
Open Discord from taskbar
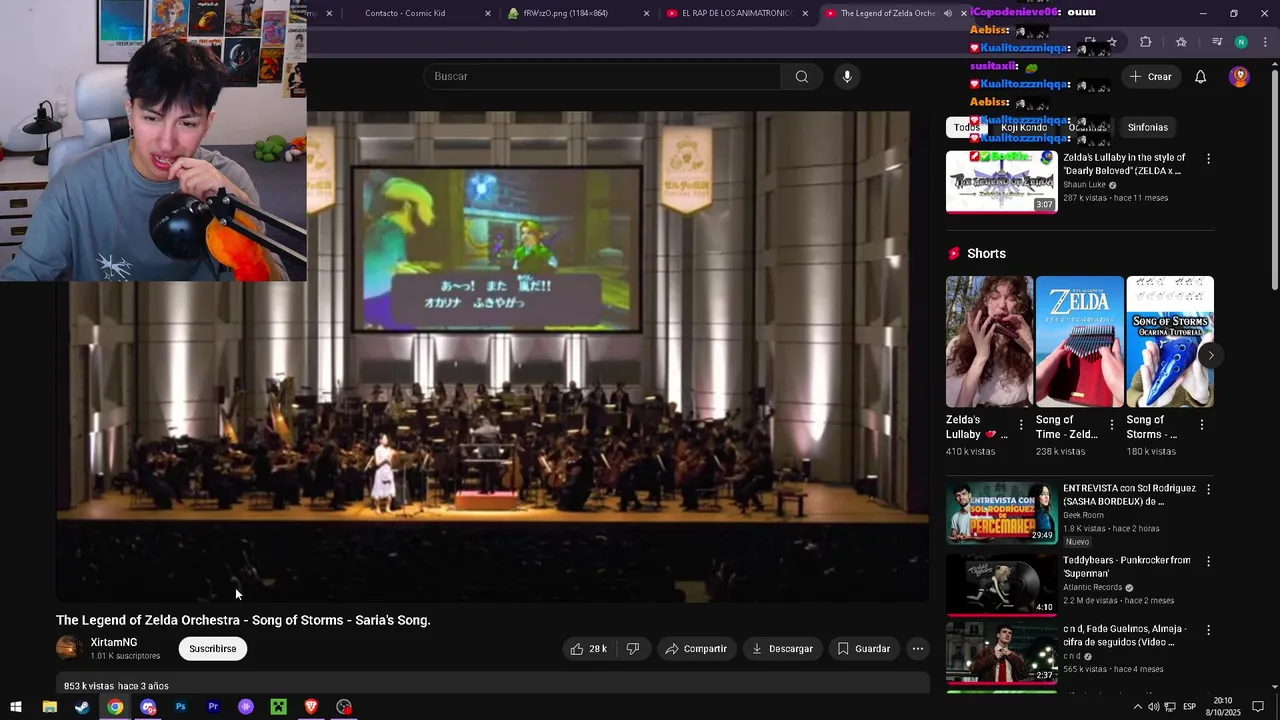pos(148,707)
